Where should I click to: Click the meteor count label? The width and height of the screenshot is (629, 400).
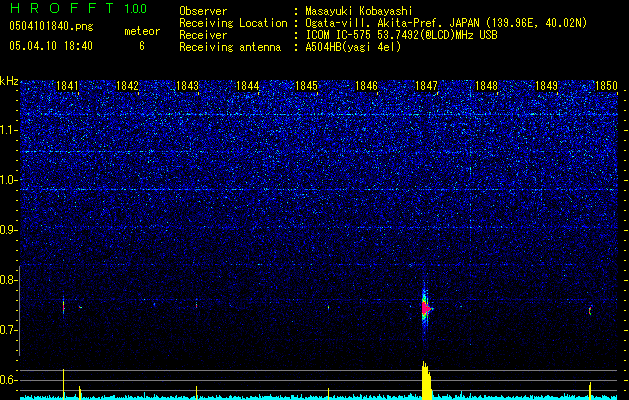(x=142, y=31)
